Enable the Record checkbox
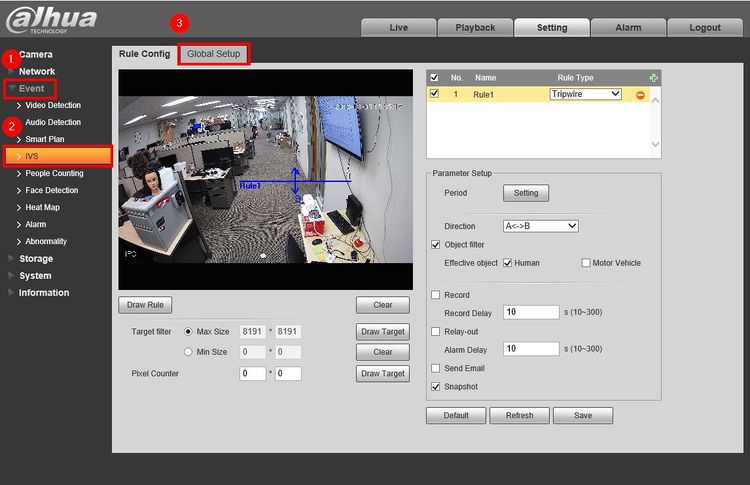The width and height of the screenshot is (750, 485). point(435,295)
